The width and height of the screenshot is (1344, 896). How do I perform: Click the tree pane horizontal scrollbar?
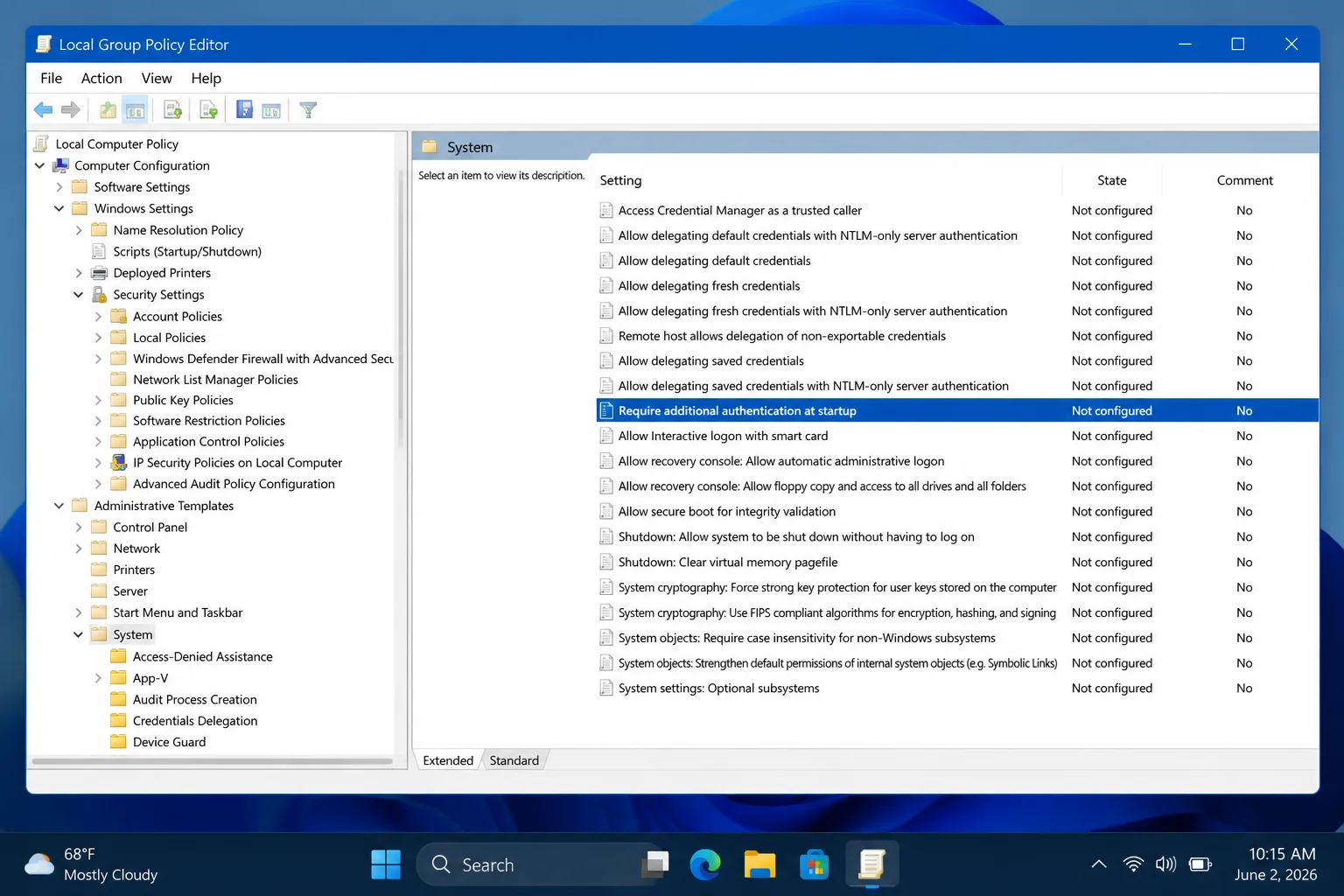point(212,761)
